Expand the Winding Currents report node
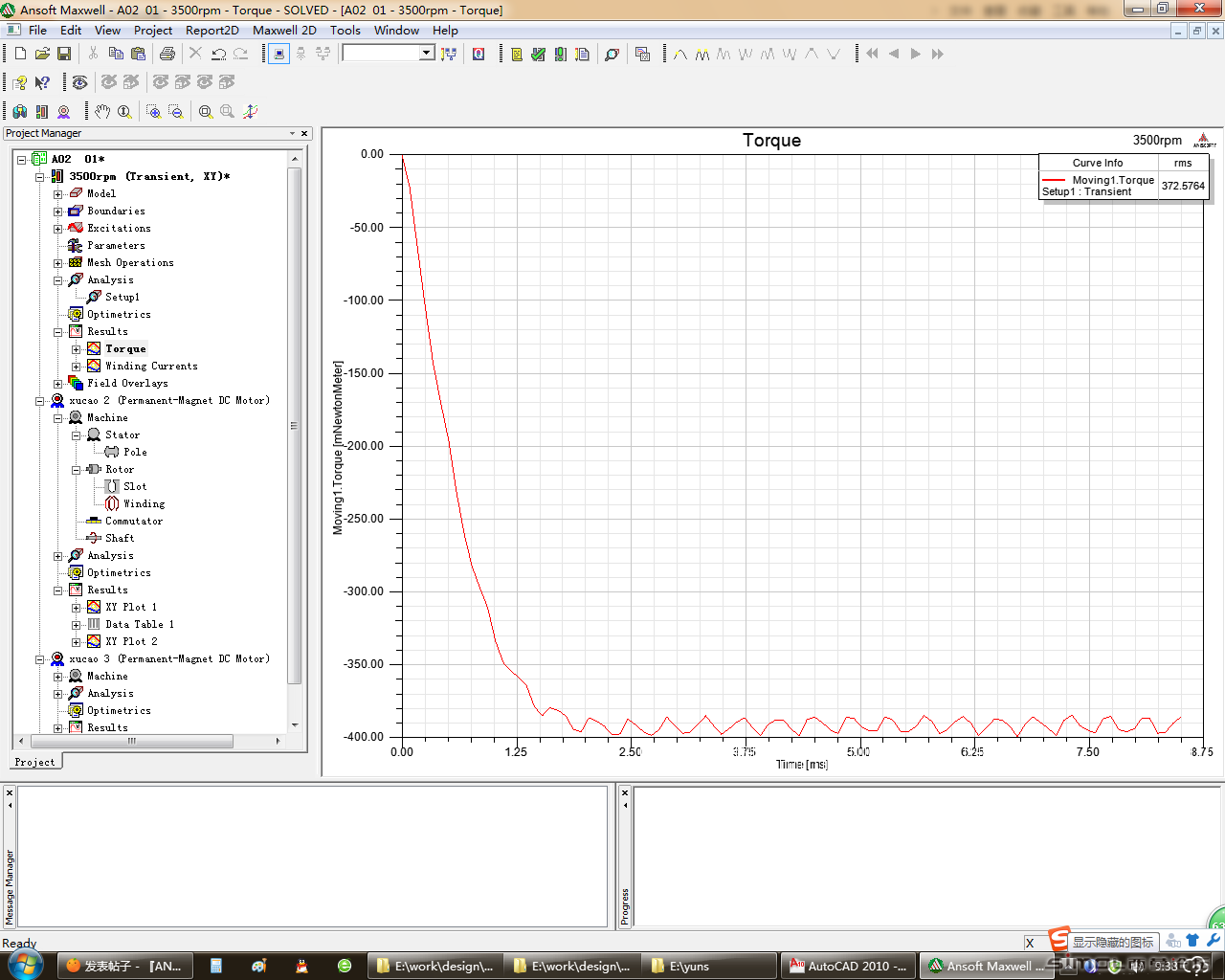Screen dimensions: 1225x980 click(x=76, y=367)
